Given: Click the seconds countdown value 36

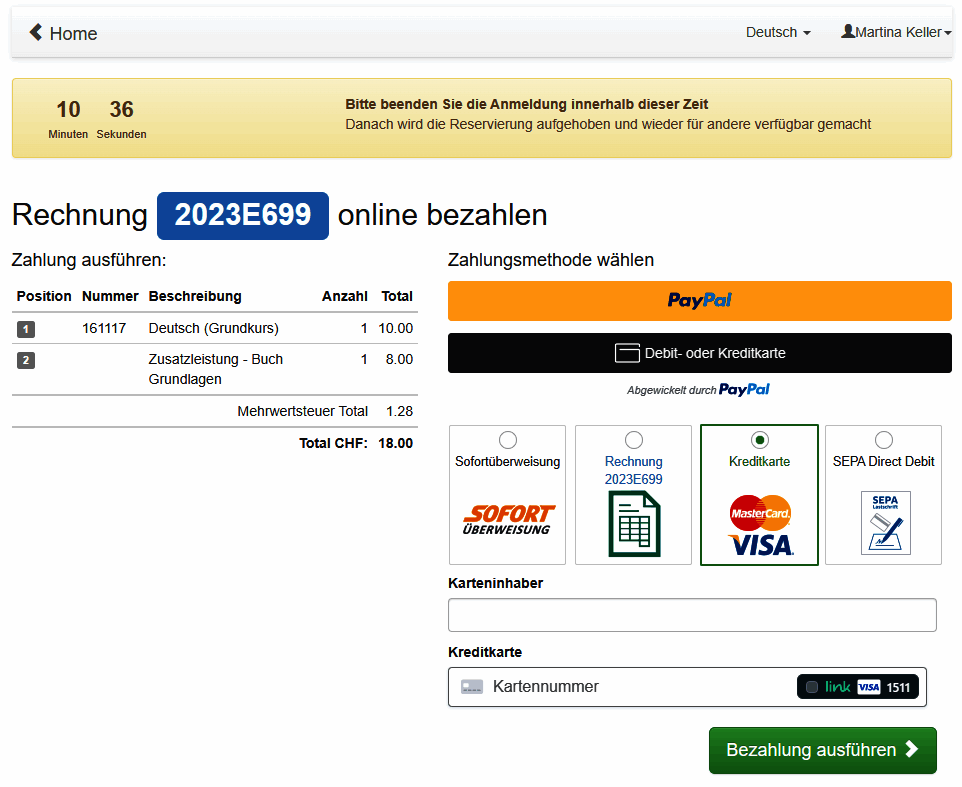Looking at the screenshot, I should [x=121, y=109].
